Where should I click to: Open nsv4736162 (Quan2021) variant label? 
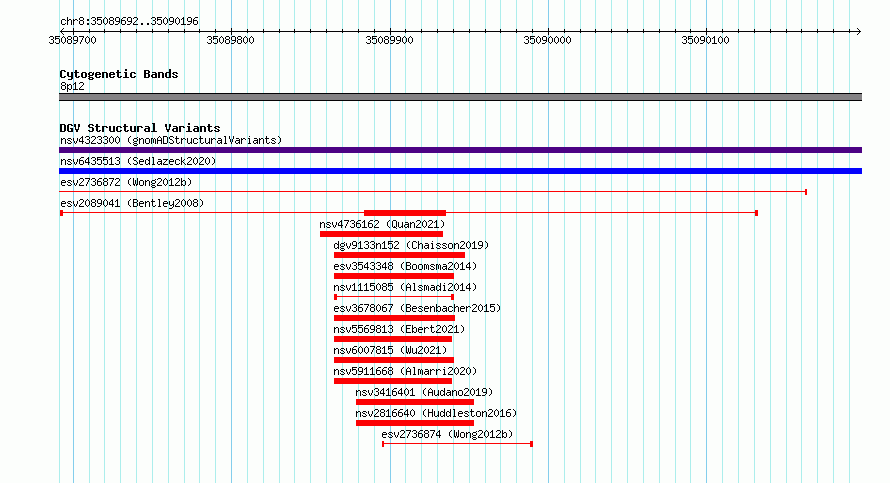(382, 224)
